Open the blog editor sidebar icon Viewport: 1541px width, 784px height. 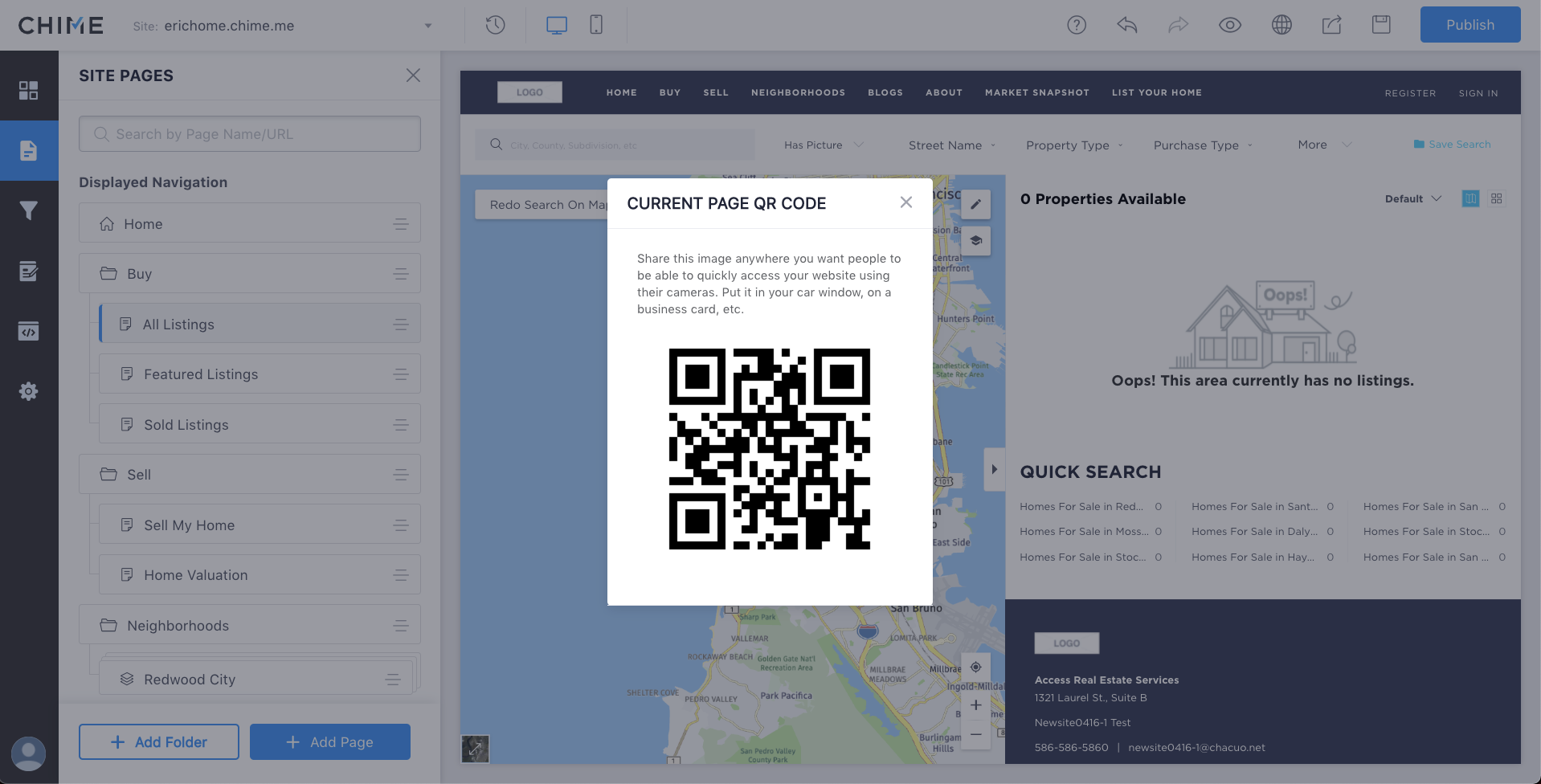(x=29, y=271)
